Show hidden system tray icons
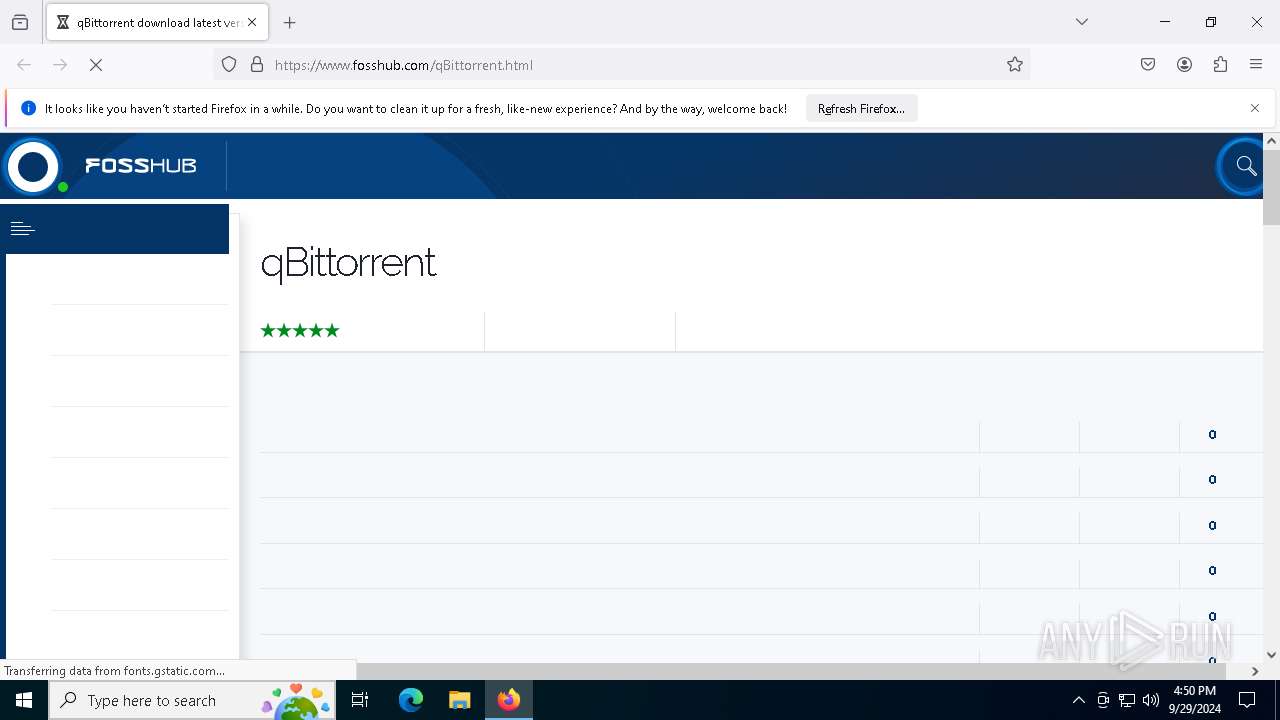Image resolution: width=1280 pixels, height=720 pixels. click(x=1078, y=700)
